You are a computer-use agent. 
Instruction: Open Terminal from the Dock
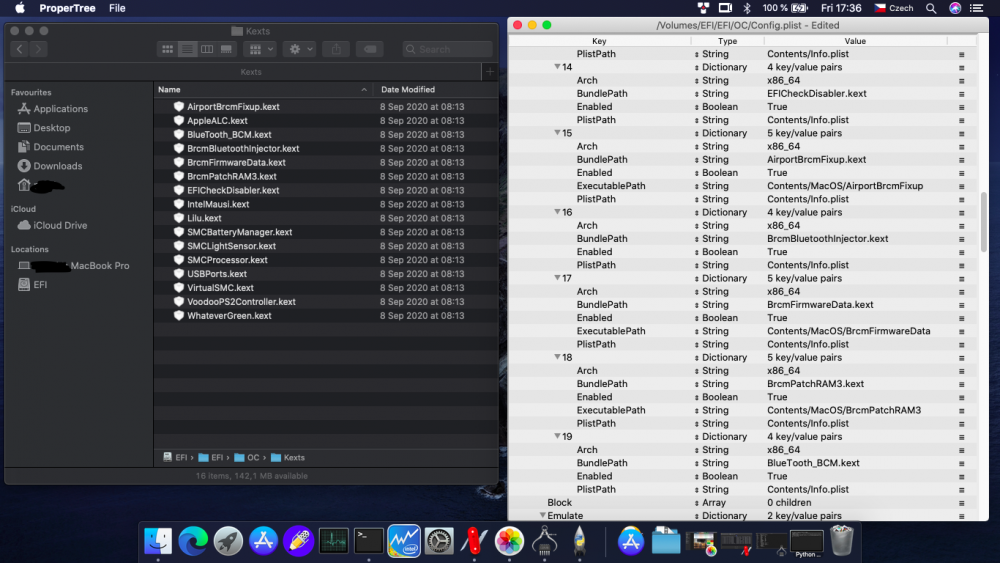point(369,541)
